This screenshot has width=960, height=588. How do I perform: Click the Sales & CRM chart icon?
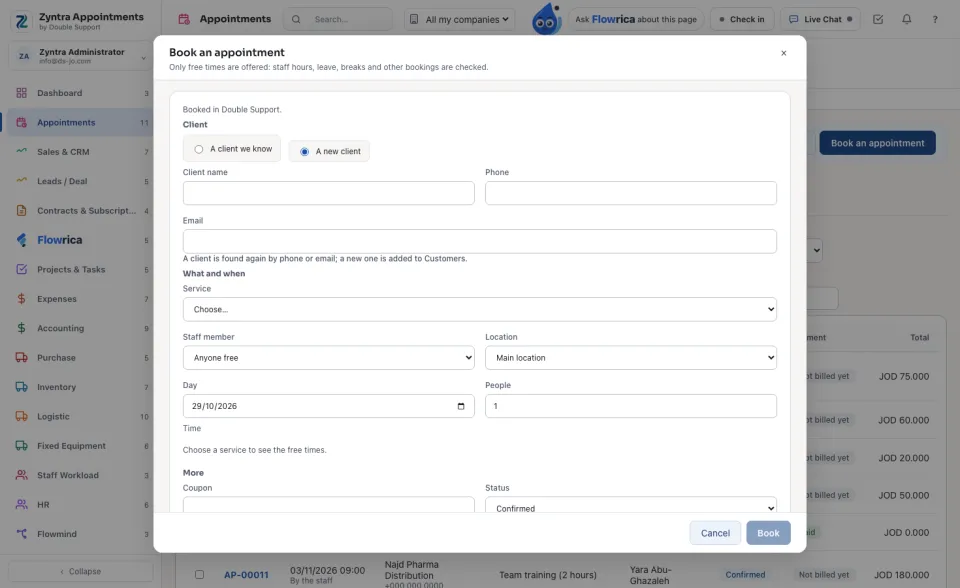pos(21,151)
